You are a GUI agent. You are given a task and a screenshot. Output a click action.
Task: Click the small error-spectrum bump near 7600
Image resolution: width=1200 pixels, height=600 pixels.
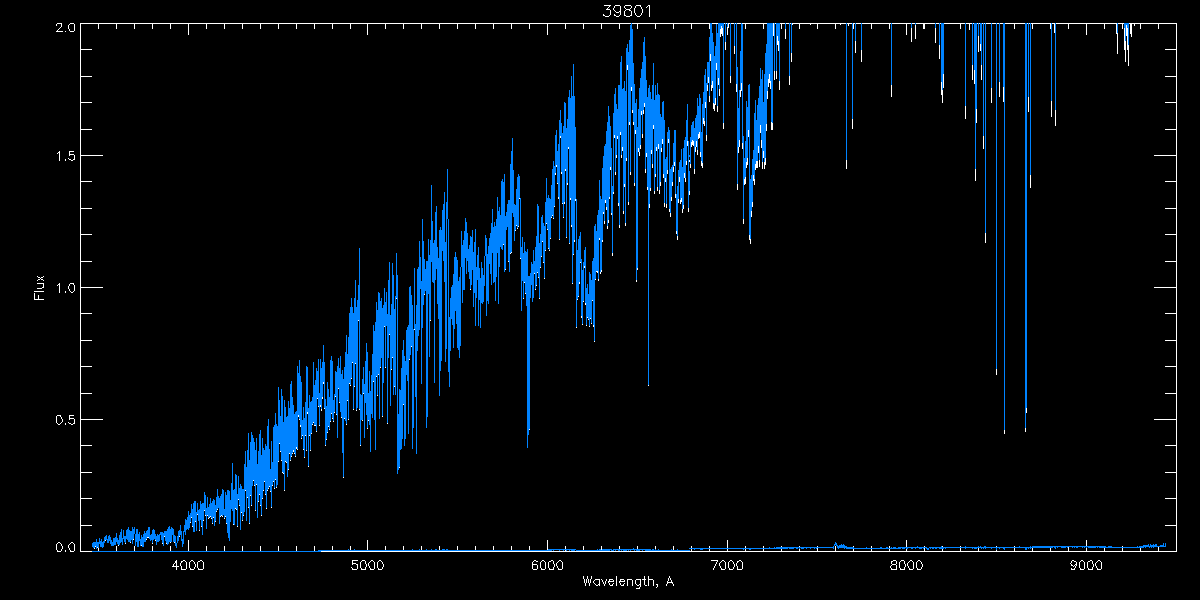(836, 545)
